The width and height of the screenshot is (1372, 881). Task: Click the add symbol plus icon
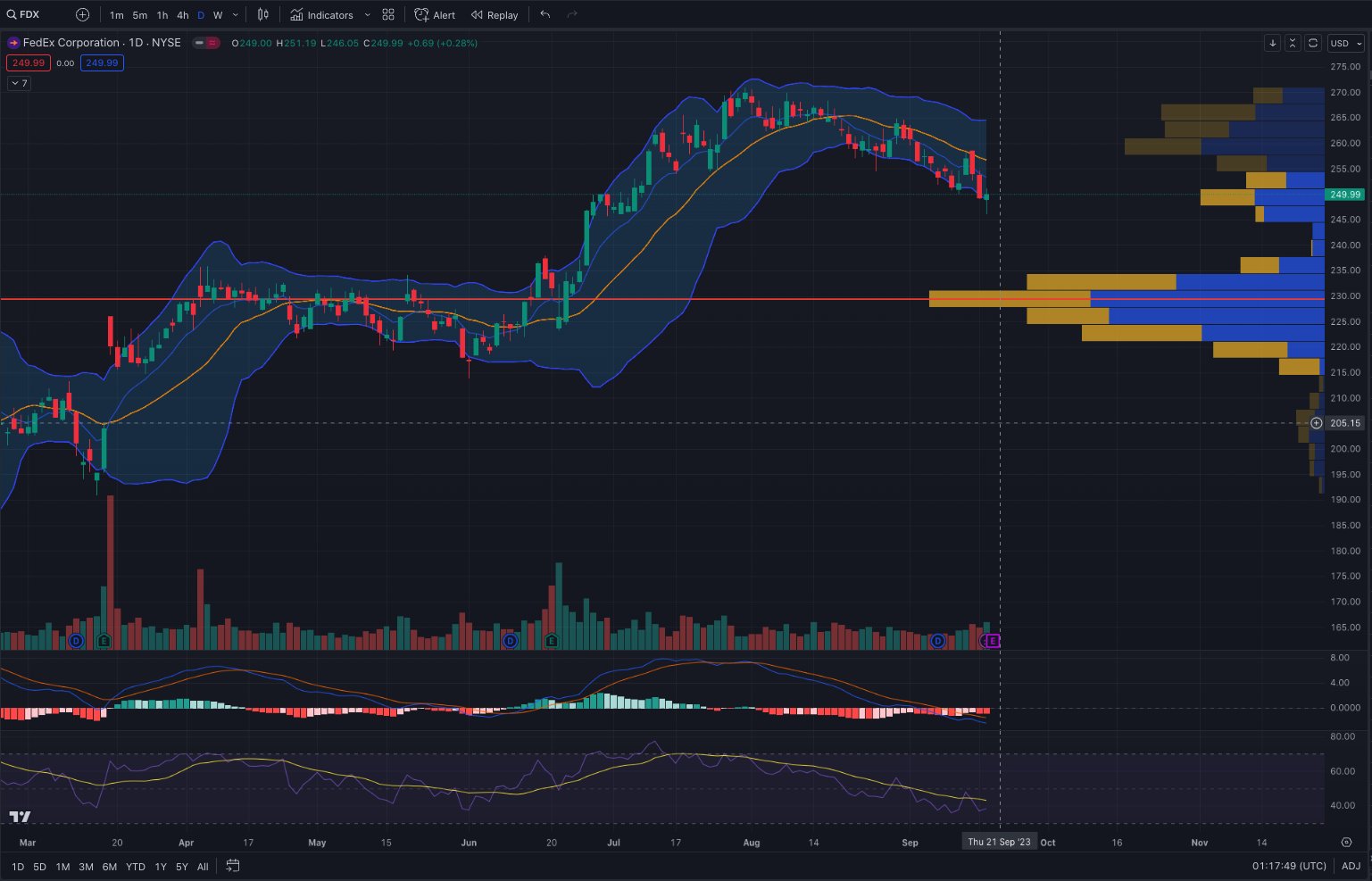coord(82,14)
